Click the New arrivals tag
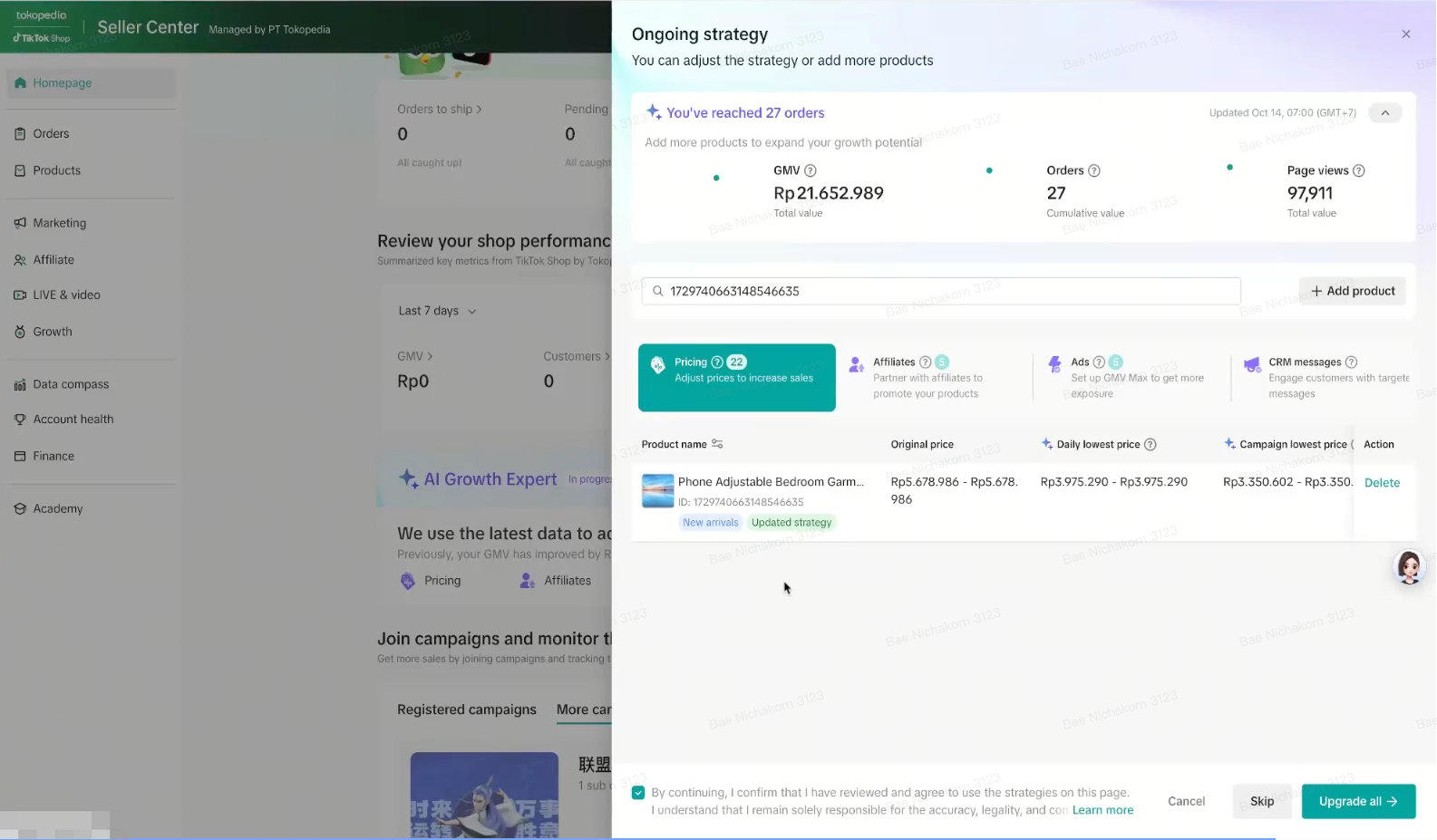Image resolution: width=1437 pixels, height=840 pixels. click(711, 523)
